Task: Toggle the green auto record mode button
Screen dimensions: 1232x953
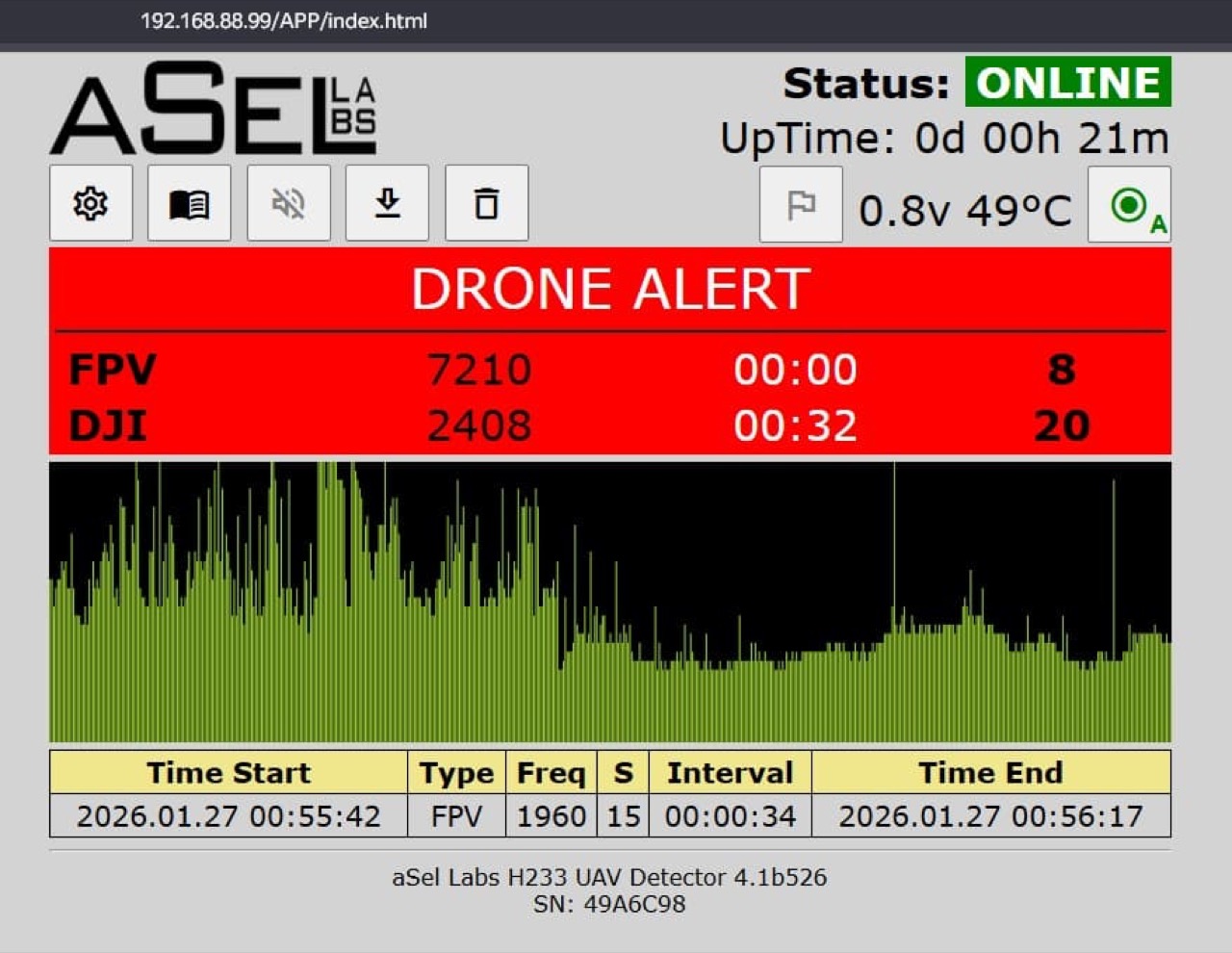Action: 1130,205
